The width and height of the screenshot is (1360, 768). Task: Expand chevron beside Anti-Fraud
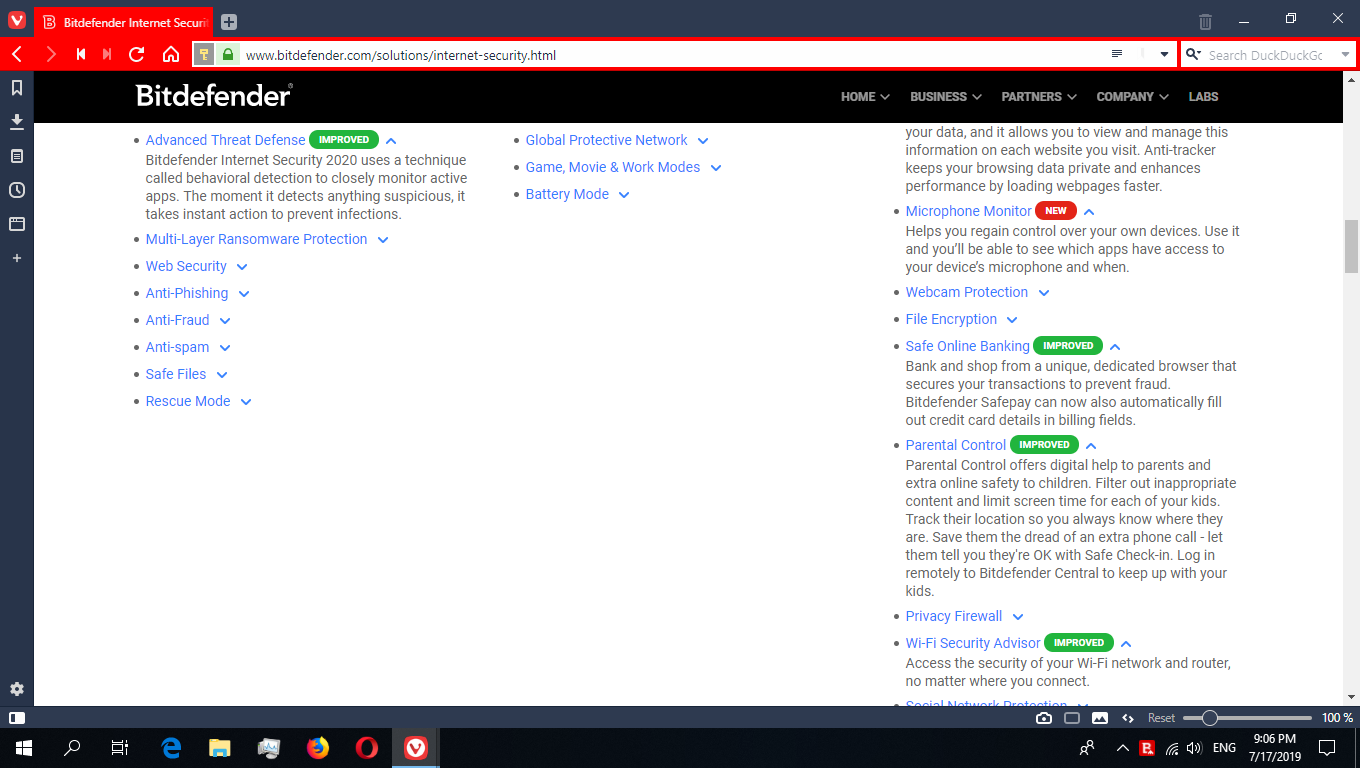pos(225,321)
